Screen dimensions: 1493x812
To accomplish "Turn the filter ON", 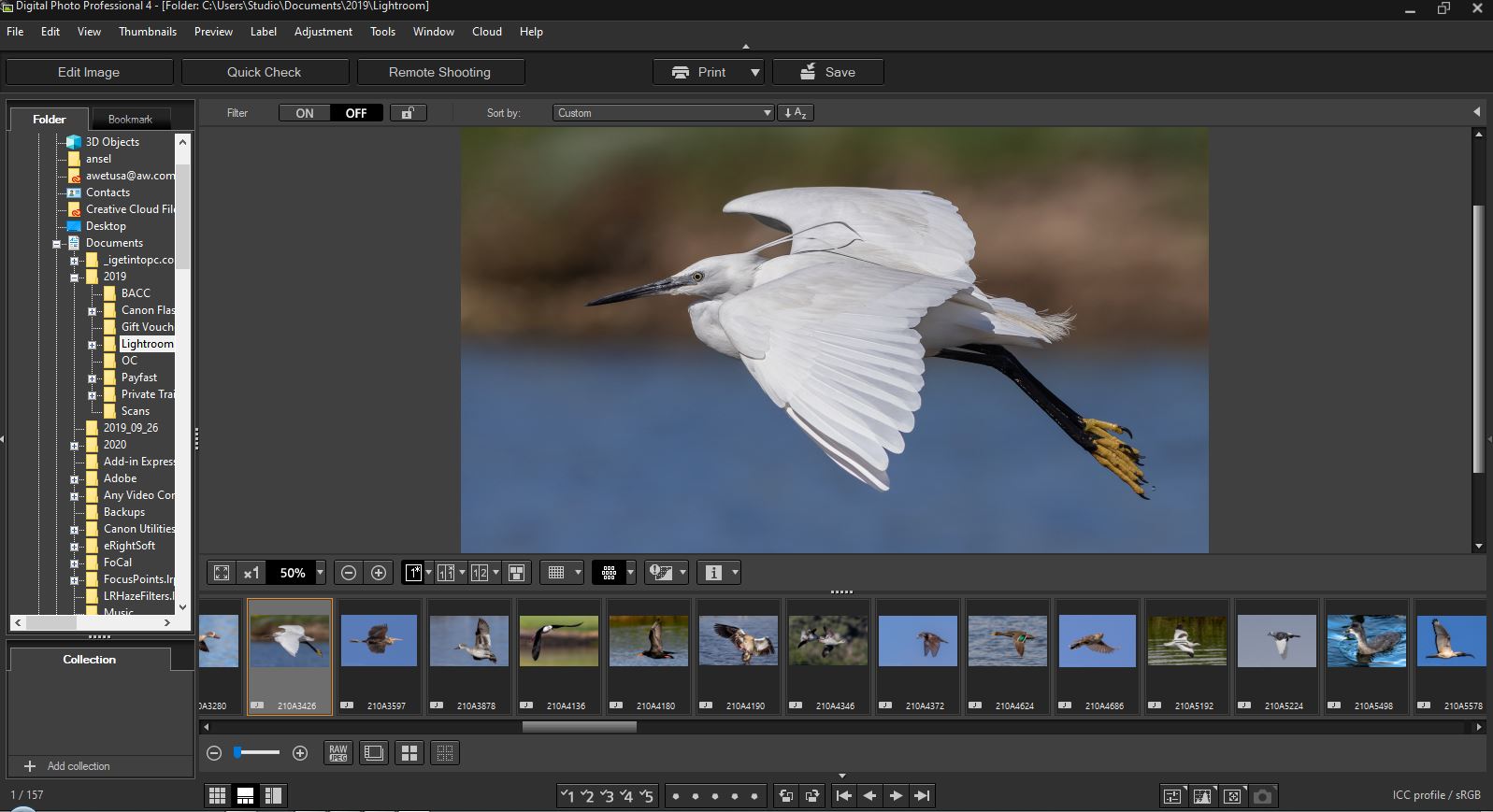I will [305, 113].
